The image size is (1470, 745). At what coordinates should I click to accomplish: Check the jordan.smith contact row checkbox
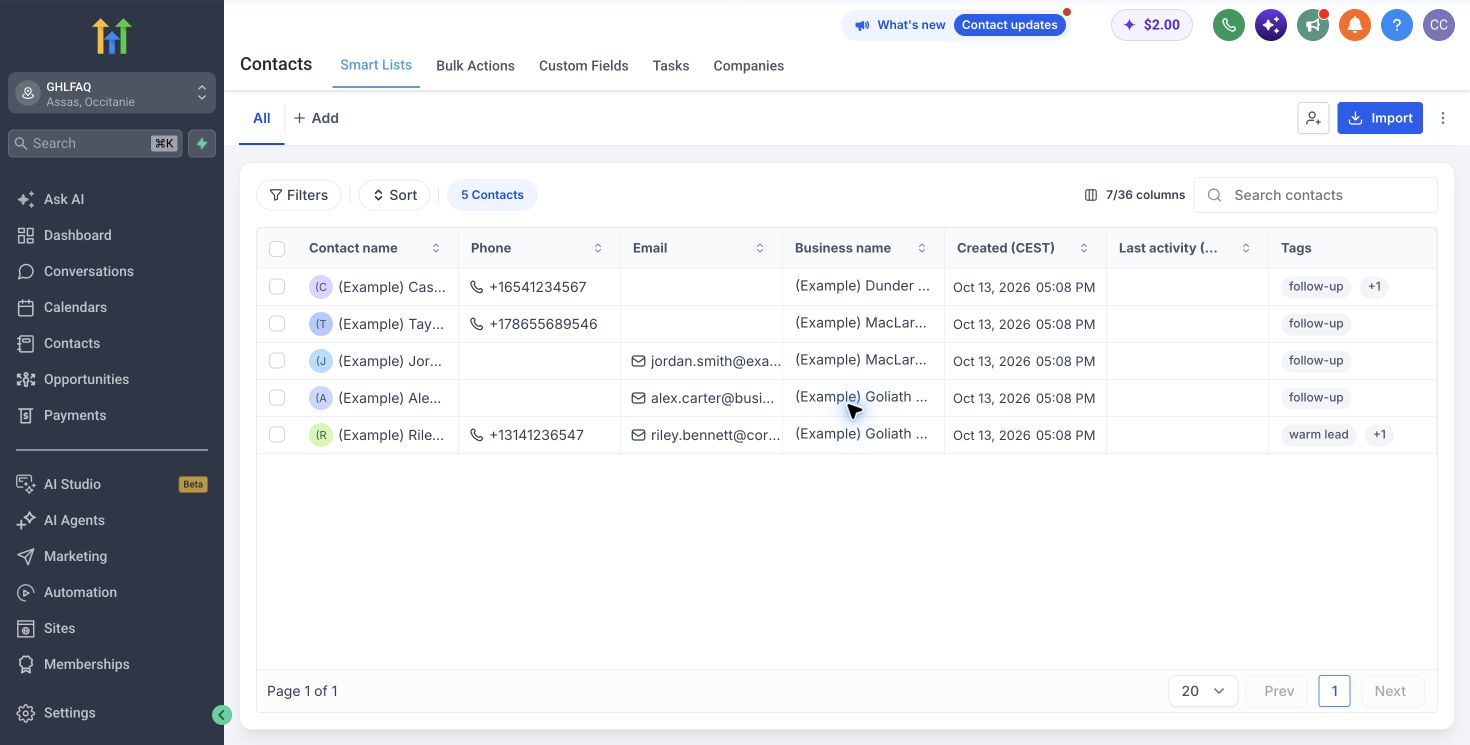click(277, 361)
